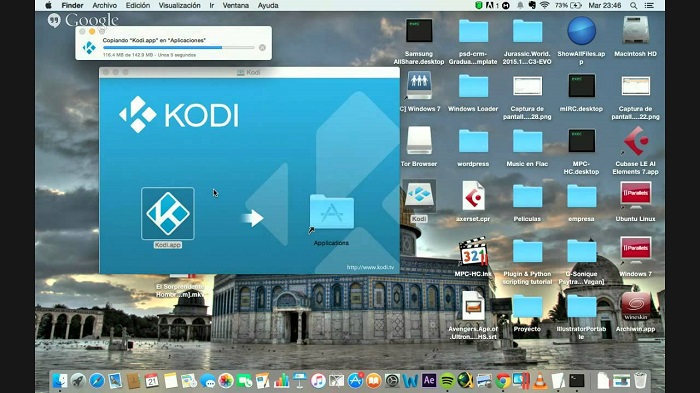Launch Safari from the dock
This screenshot has height=393, width=700.
[x=96, y=380]
